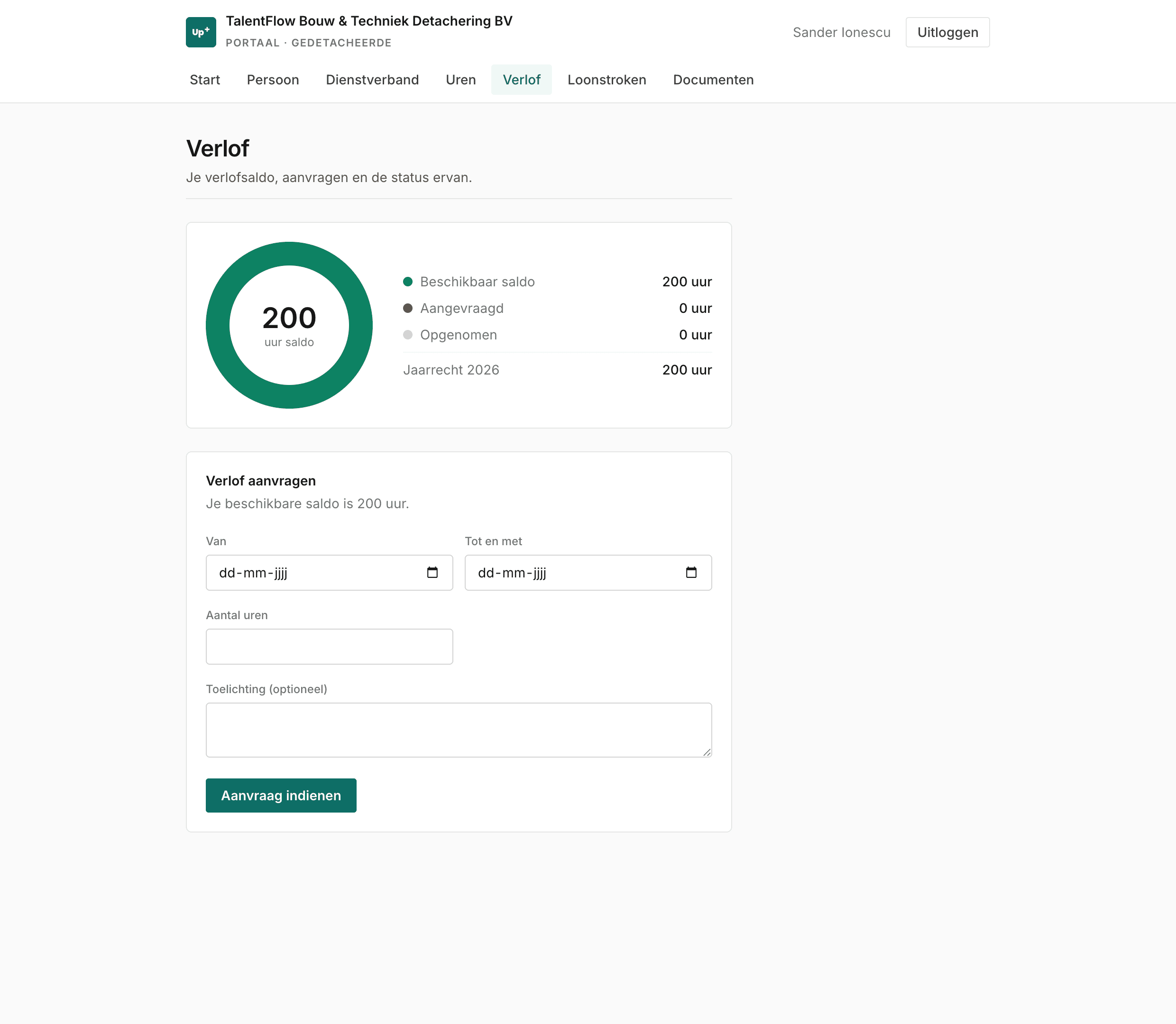Switch to the Dienstverband tab
The height and width of the screenshot is (1024, 1176).
pos(372,80)
